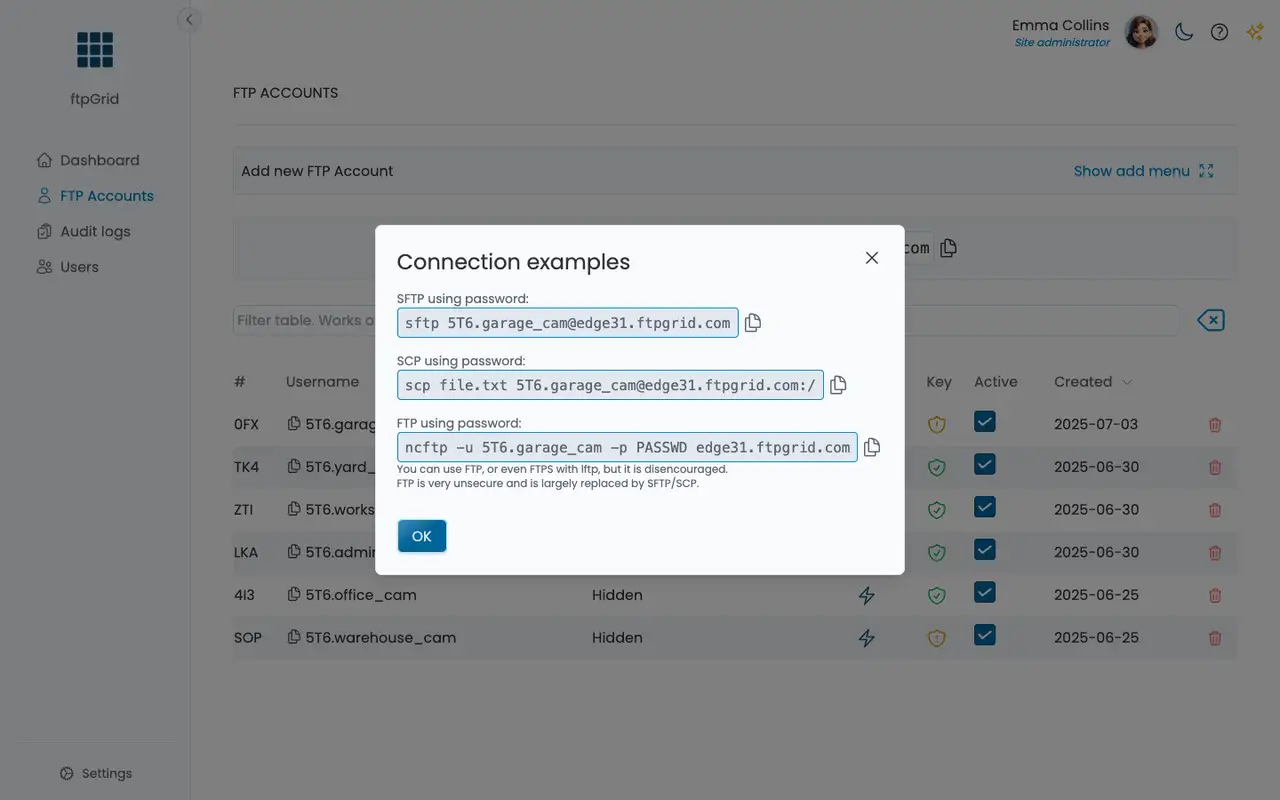Uncheck Active for 5T6.warehouse_cam row
Viewport: 1280px width, 800px height.
pos(985,635)
